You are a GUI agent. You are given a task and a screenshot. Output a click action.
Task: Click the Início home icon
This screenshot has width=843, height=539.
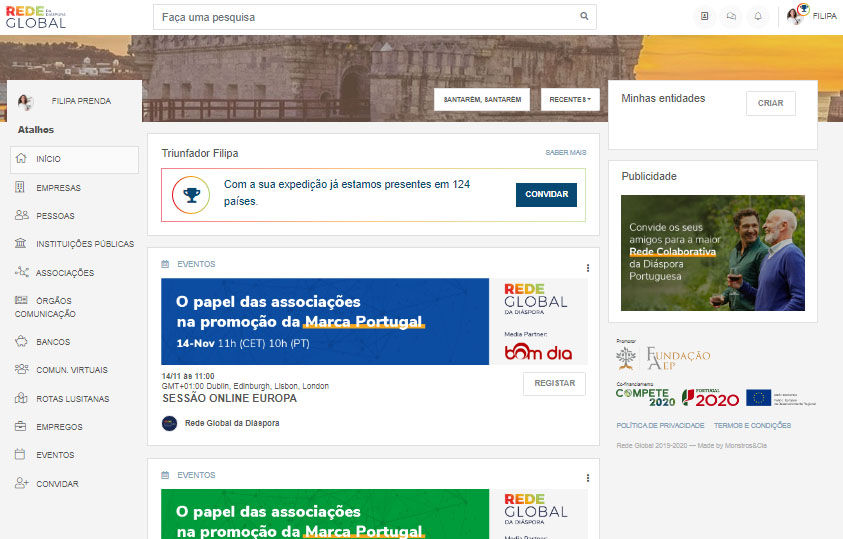point(21,158)
